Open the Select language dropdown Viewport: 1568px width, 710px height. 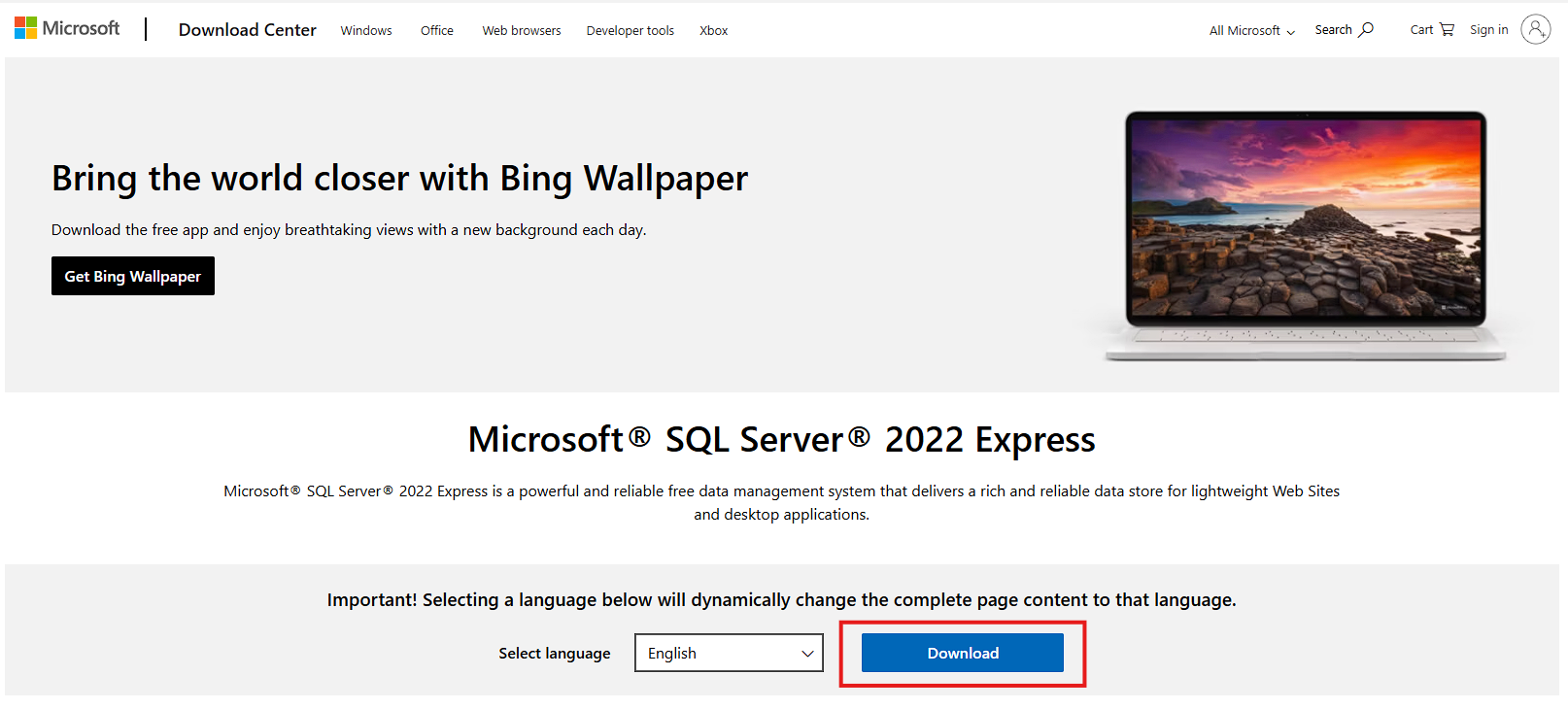click(728, 653)
